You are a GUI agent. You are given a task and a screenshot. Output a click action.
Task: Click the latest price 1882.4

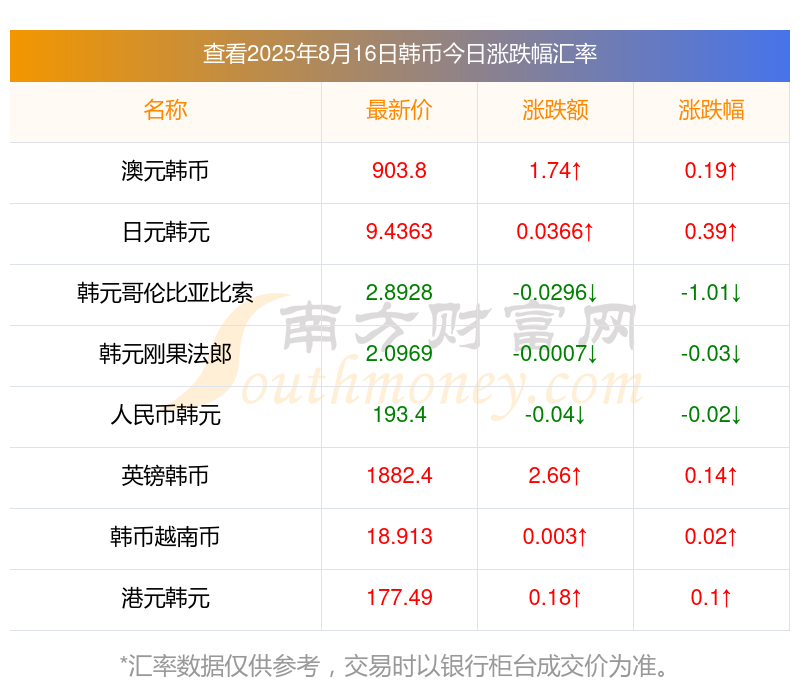pos(399,476)
